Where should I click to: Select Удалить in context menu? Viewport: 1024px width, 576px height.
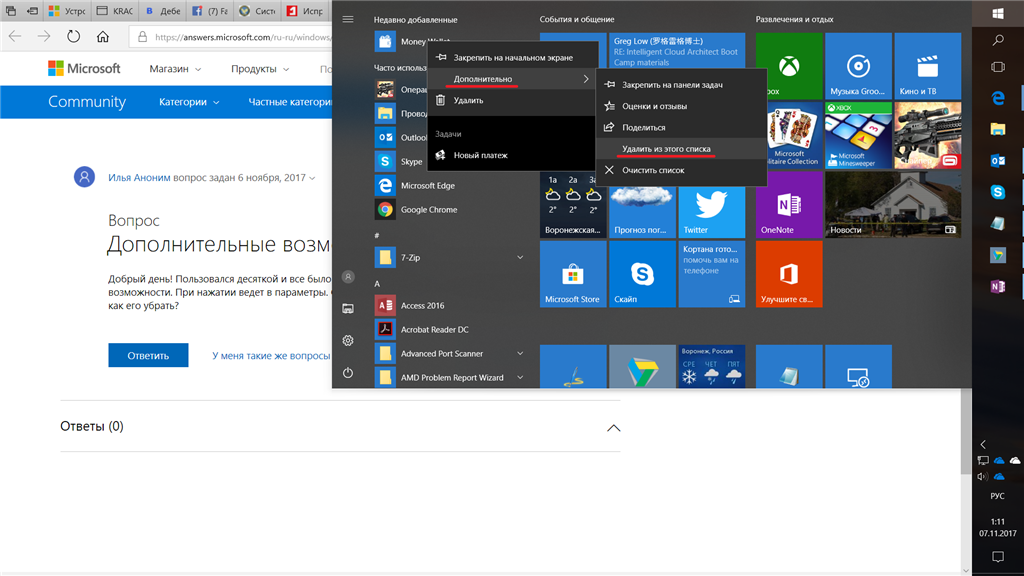pyautogui.click(x=513, y=101)
